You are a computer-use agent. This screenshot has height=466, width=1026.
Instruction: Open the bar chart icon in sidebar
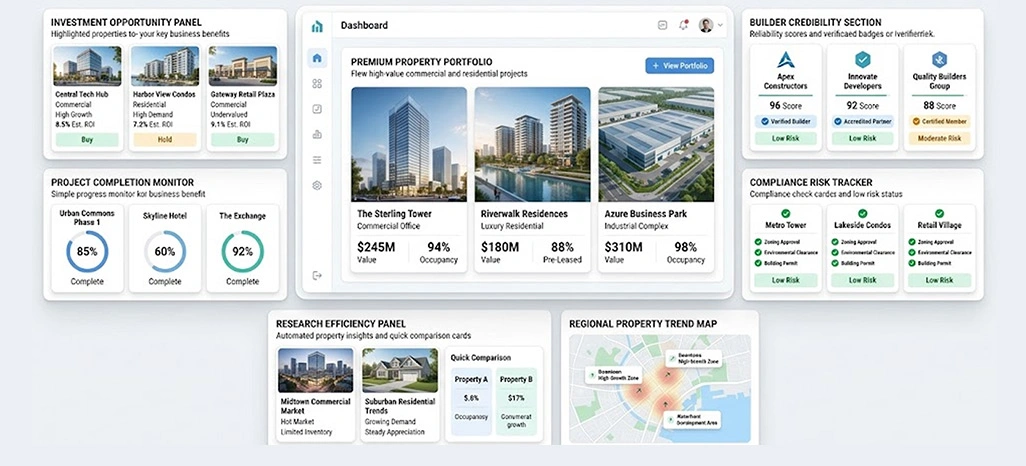(317, 135)
